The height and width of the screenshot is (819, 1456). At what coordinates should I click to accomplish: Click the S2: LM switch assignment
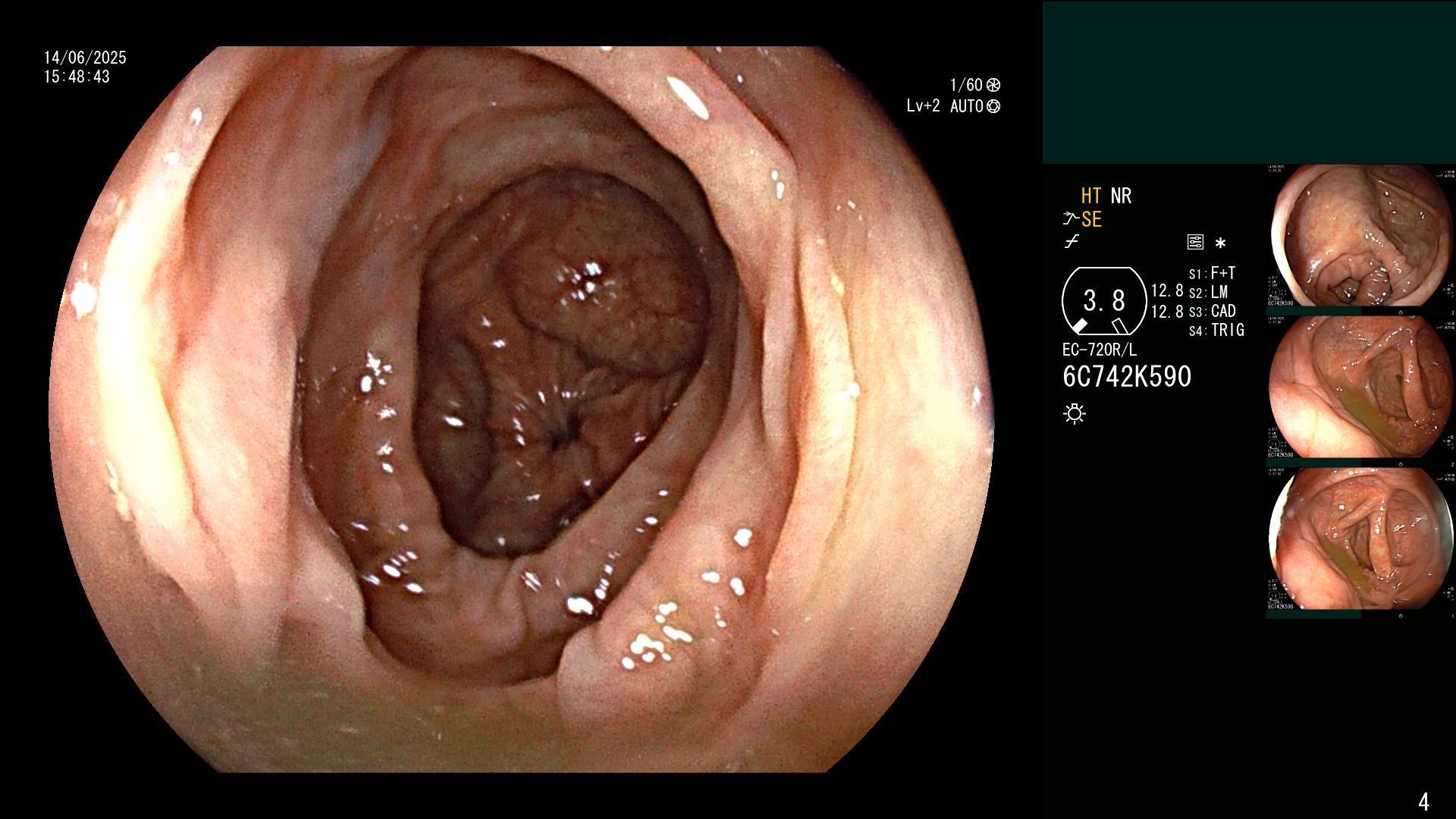[x=1209, y=293]
